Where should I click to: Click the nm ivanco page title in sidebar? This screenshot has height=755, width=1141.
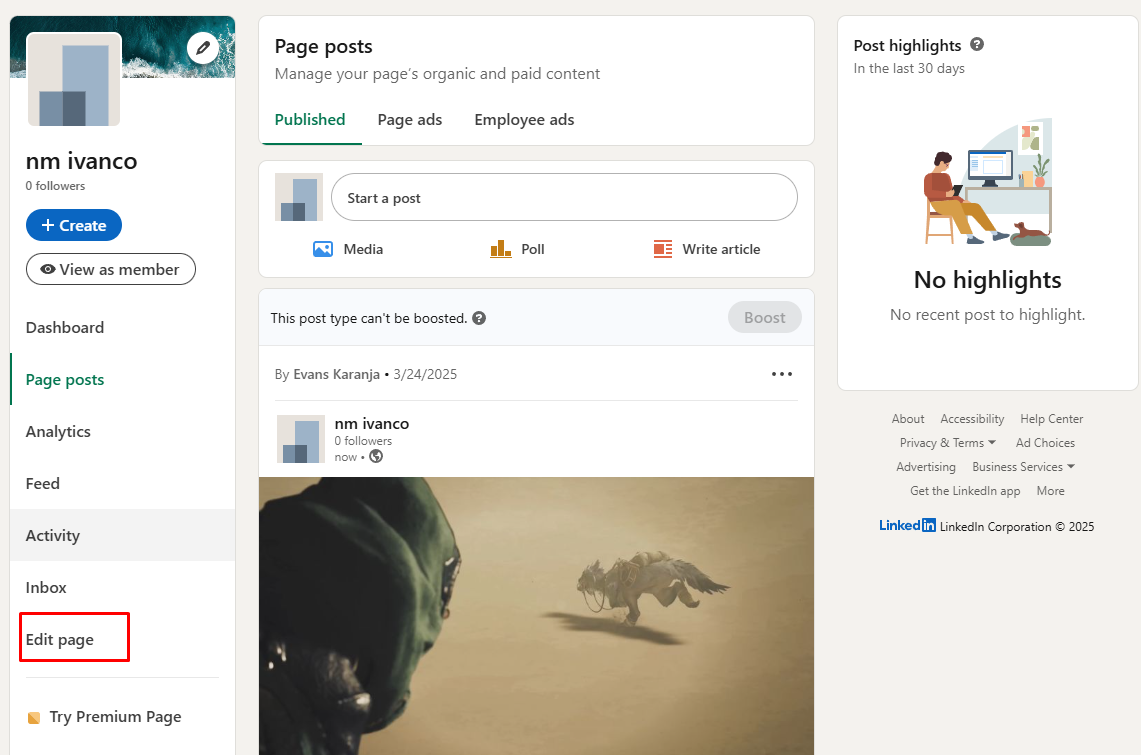82,160
